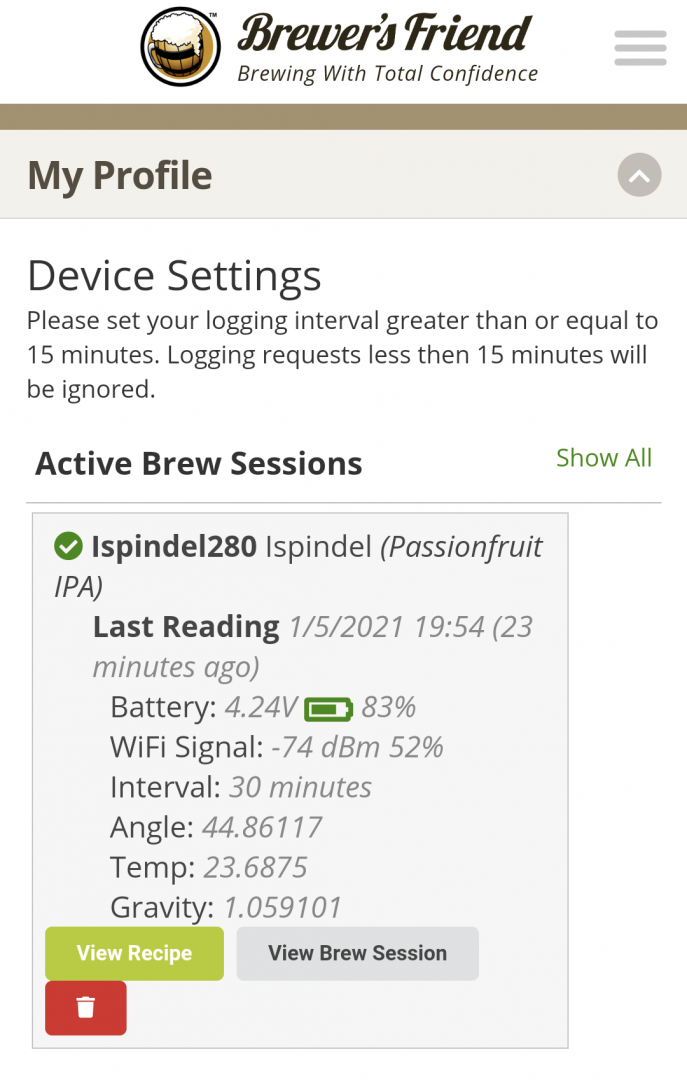Click the green battery level icon
This screenshot has height=1080, width=687.
click(x=329, y=709)
